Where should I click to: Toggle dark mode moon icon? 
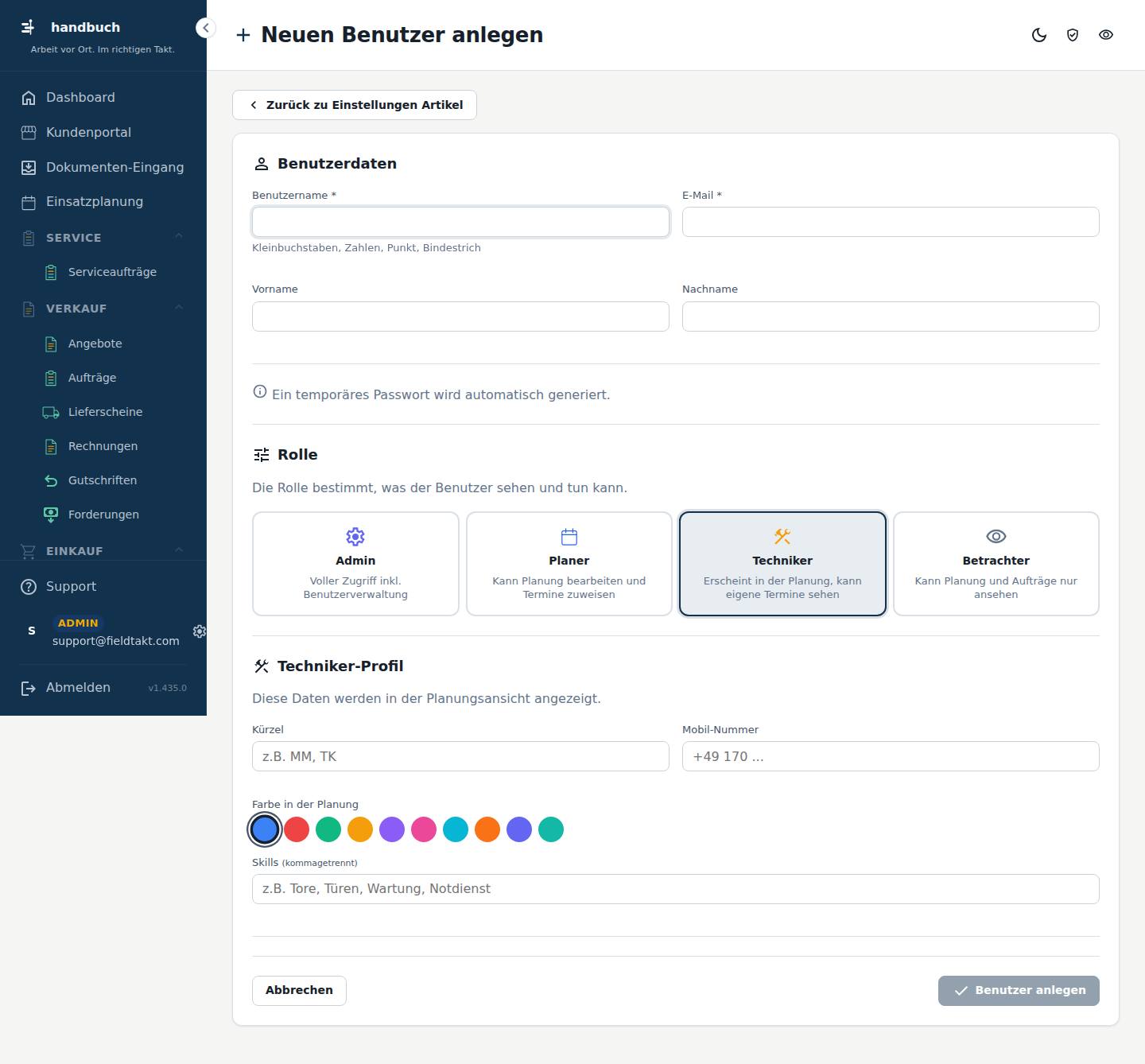pyautogui.click(x=1039, y=35)
